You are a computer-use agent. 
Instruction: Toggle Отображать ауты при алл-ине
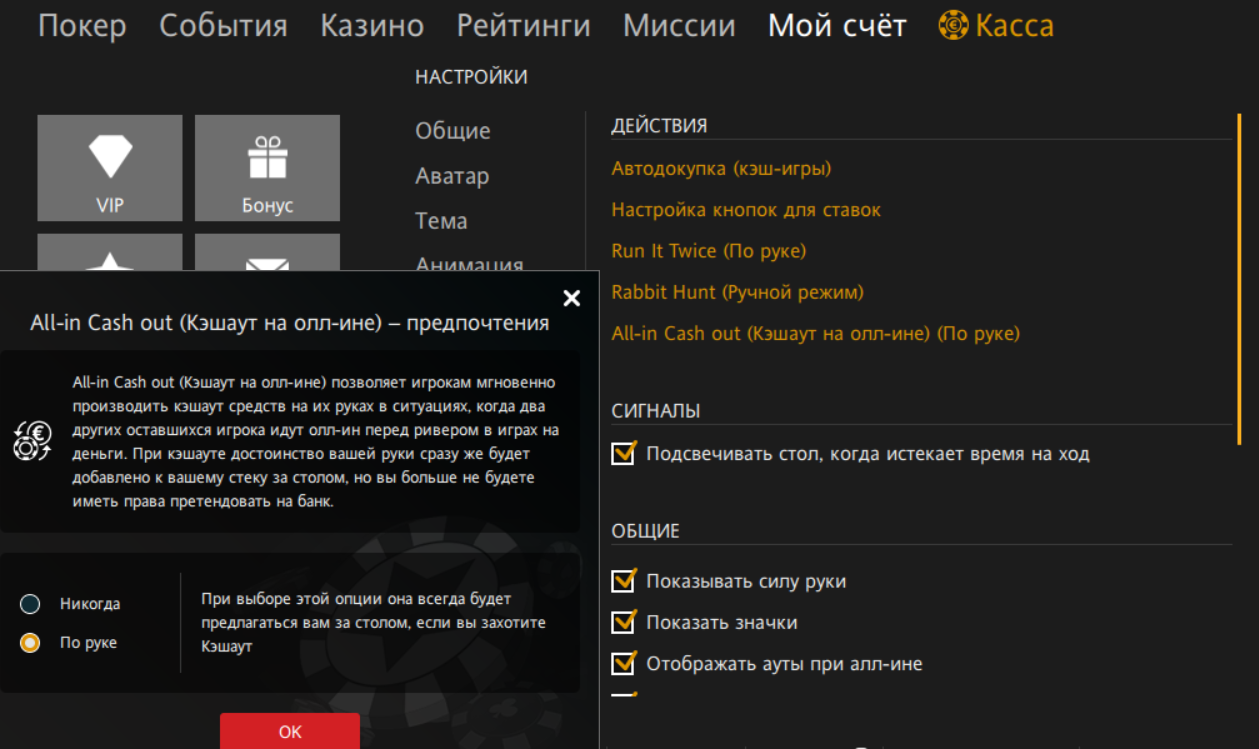[x=623, y=663]
